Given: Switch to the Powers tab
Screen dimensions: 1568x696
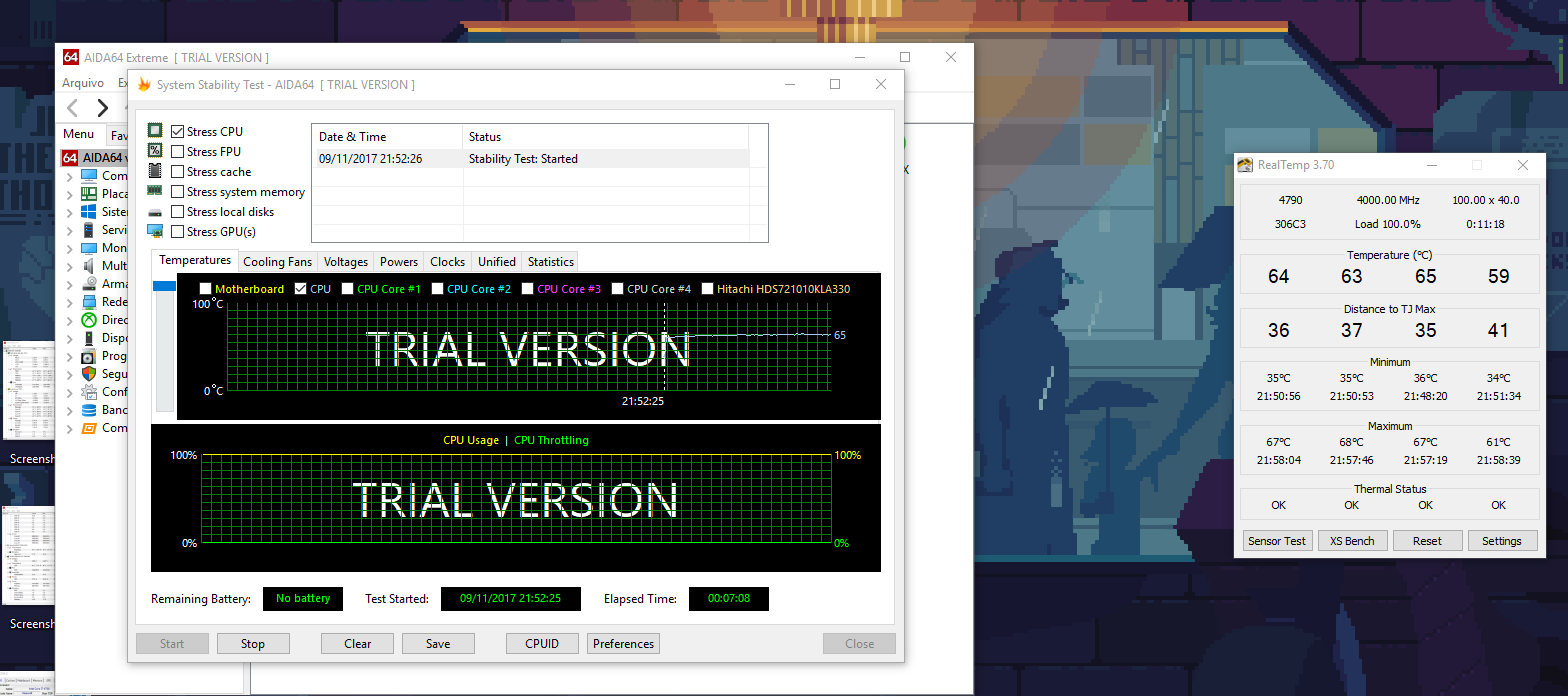Looking at the screenshot, I should tap(399, 261).
